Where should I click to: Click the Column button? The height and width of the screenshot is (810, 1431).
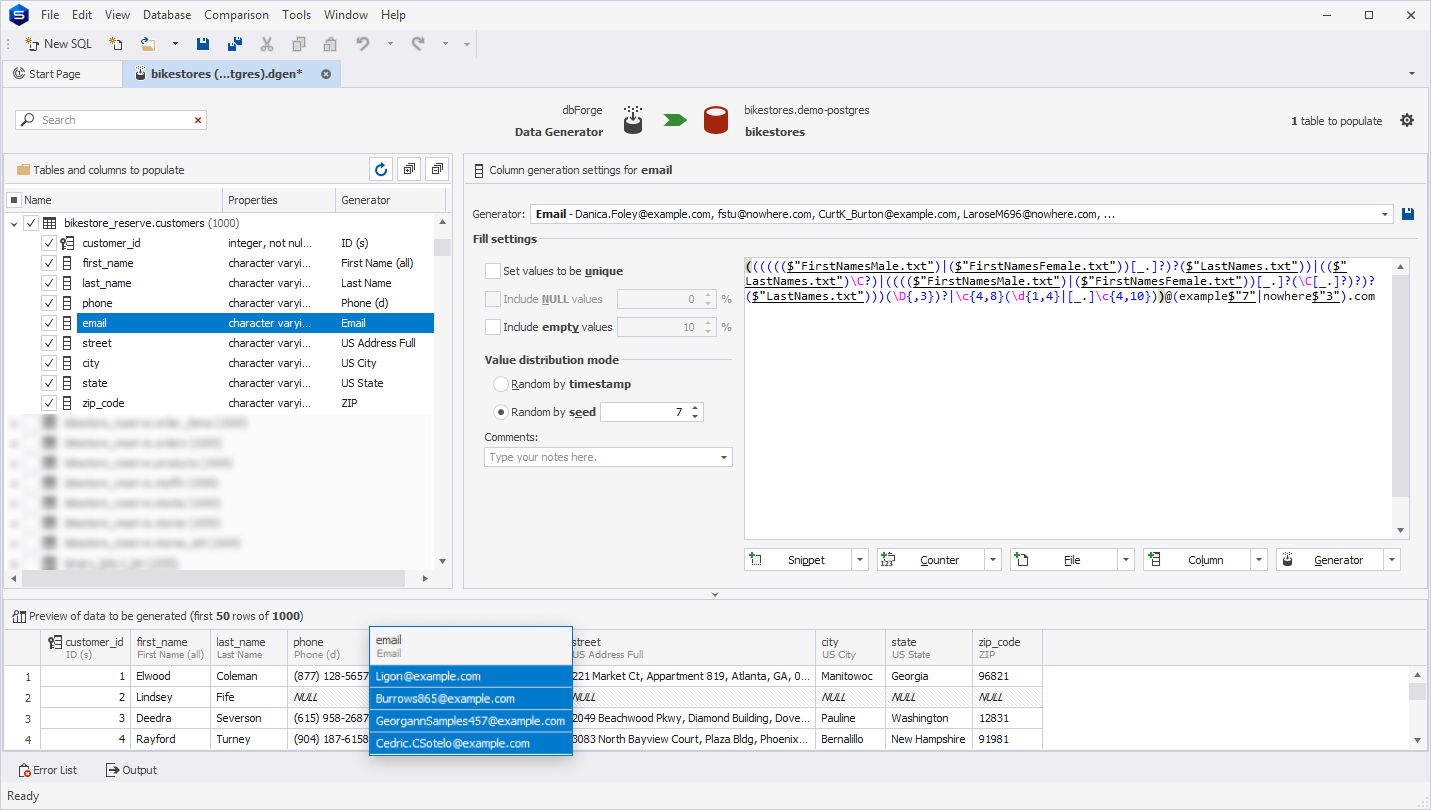[1197, 560]
